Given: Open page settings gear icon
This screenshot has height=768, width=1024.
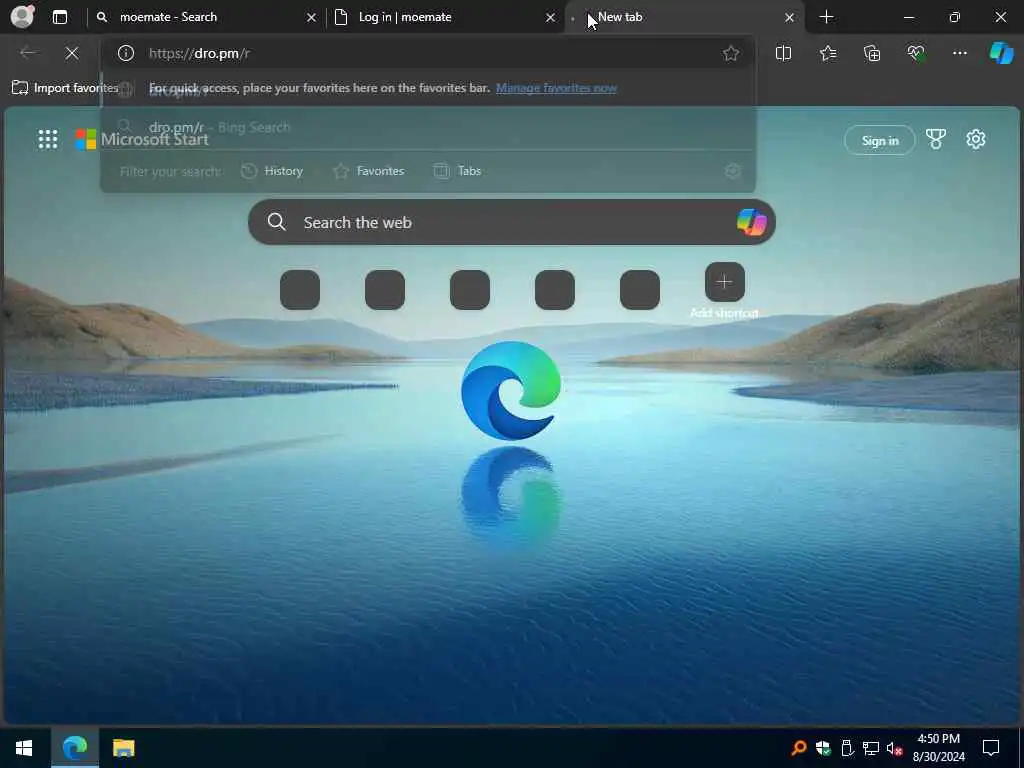Looking at the screenshot, I should pyautogui.click(x=976, y=139).
